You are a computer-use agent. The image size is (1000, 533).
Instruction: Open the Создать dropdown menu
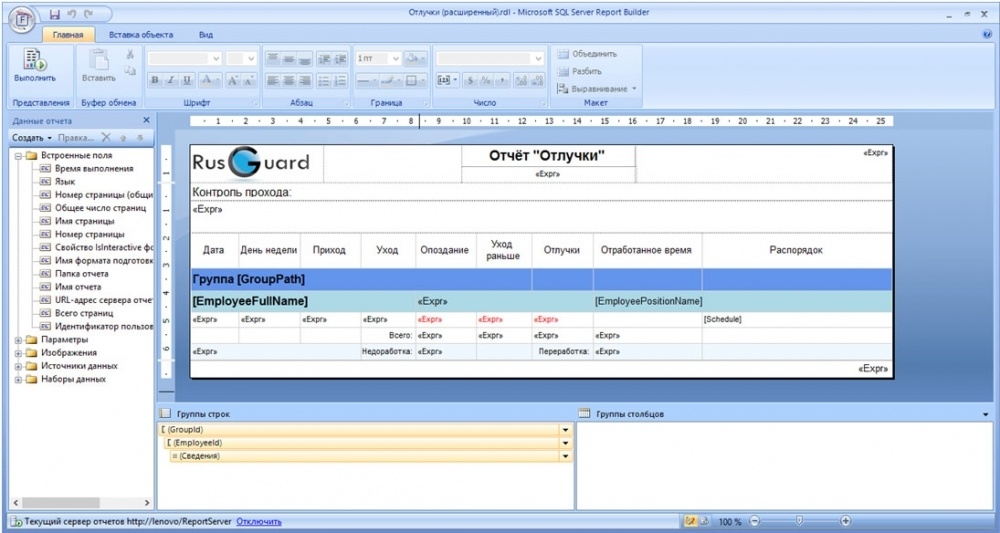(x=32, y=138)
